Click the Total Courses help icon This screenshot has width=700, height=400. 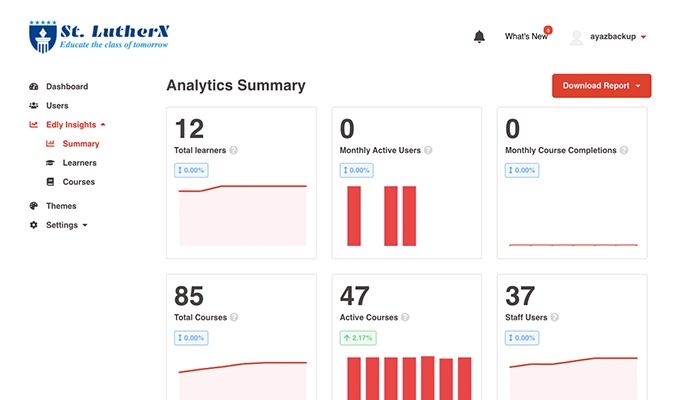coord(234,317)
